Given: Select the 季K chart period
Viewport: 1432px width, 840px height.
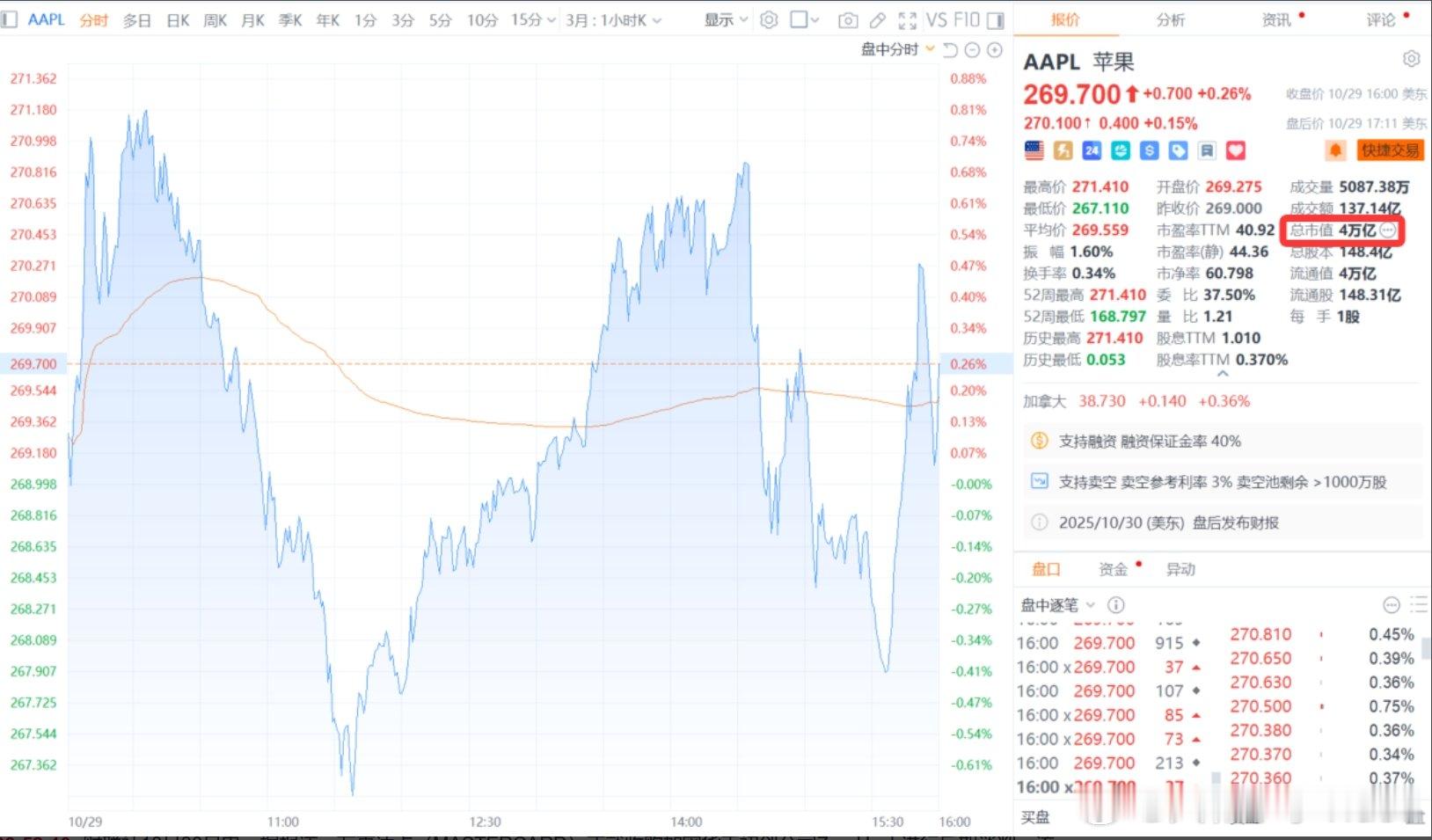Looking at the screenshot, I should click(x=290, y=19).
